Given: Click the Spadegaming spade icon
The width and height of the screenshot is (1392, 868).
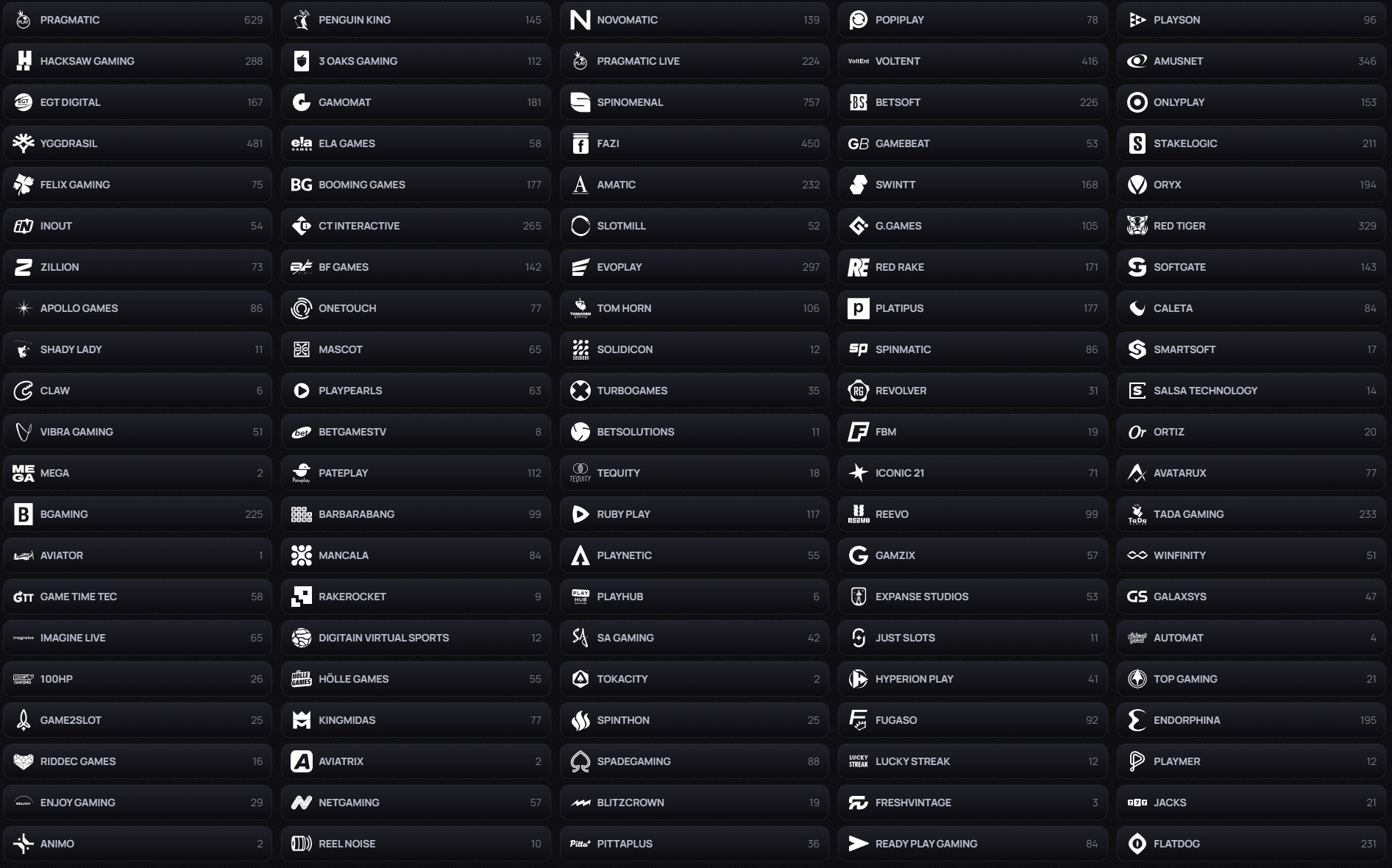Looking at the screenshot, I should point(580,761).
